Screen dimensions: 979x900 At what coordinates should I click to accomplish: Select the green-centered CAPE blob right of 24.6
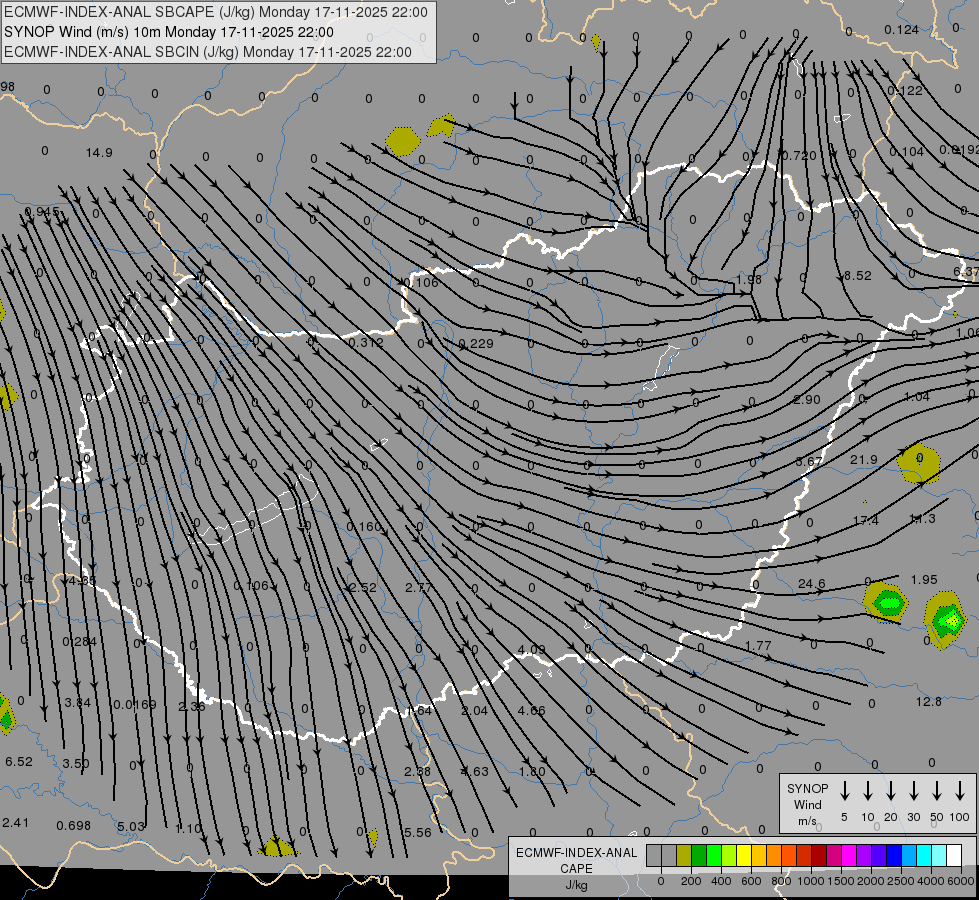point(885,602)
